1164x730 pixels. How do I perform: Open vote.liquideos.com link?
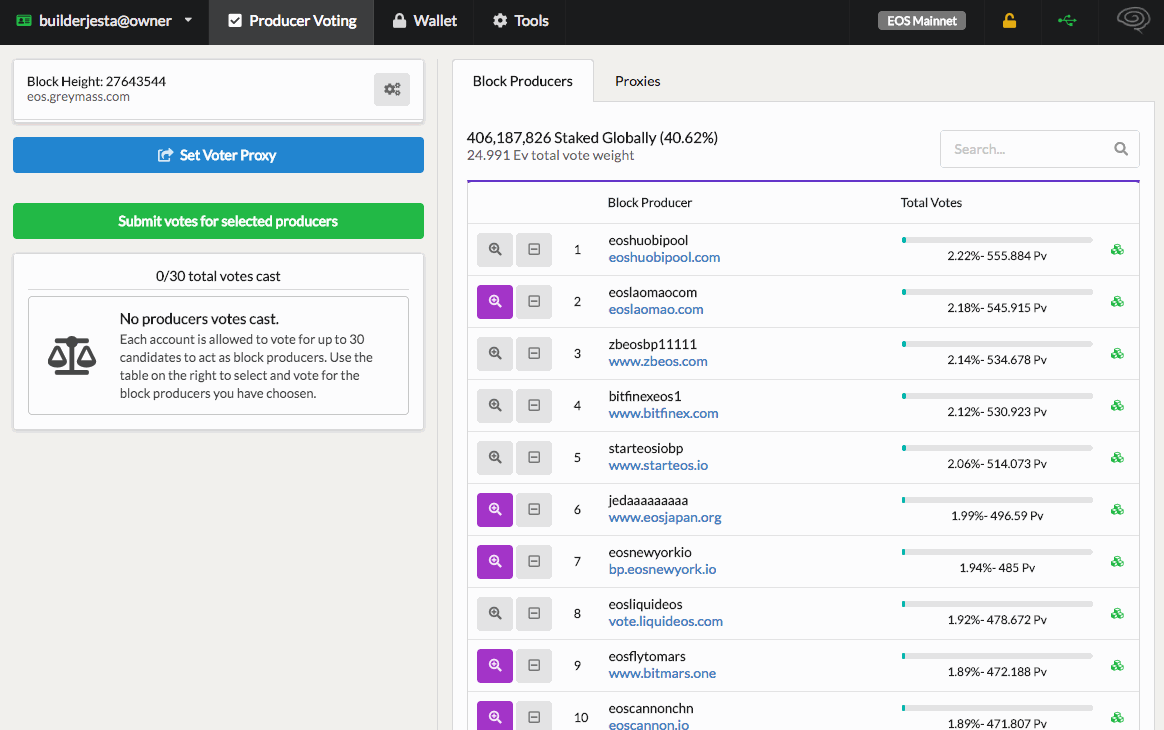(665, 622)
